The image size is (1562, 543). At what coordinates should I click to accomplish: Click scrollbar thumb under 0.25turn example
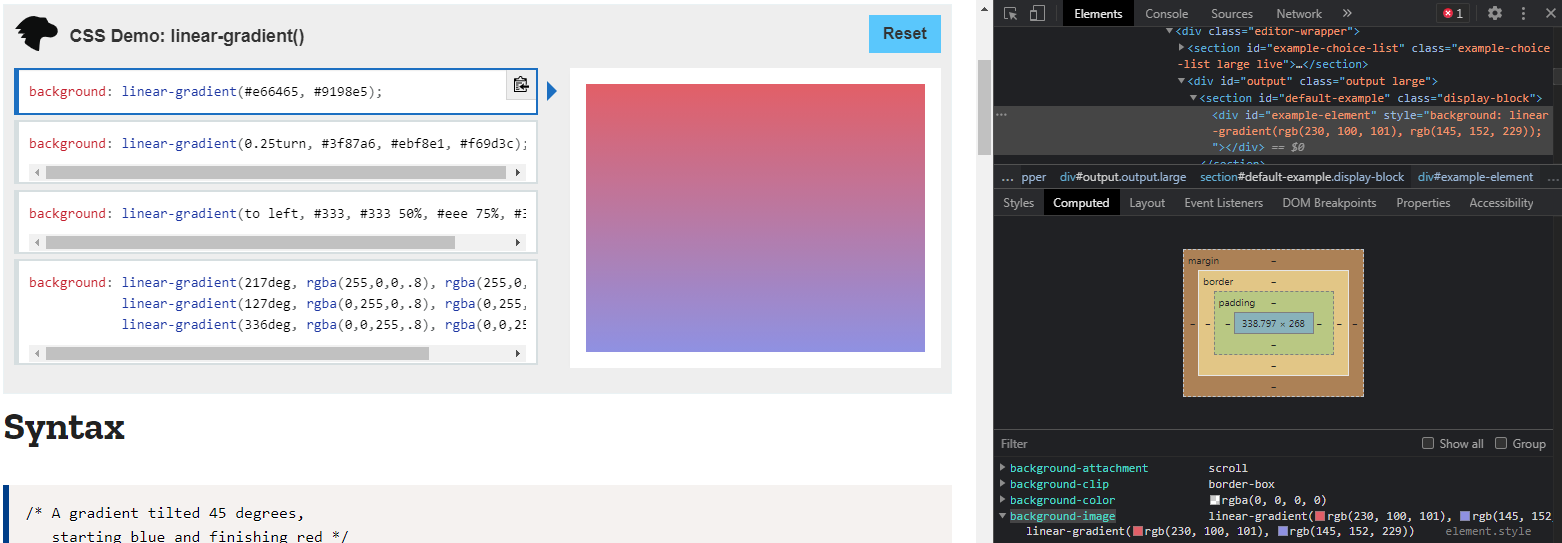point(276,172)
